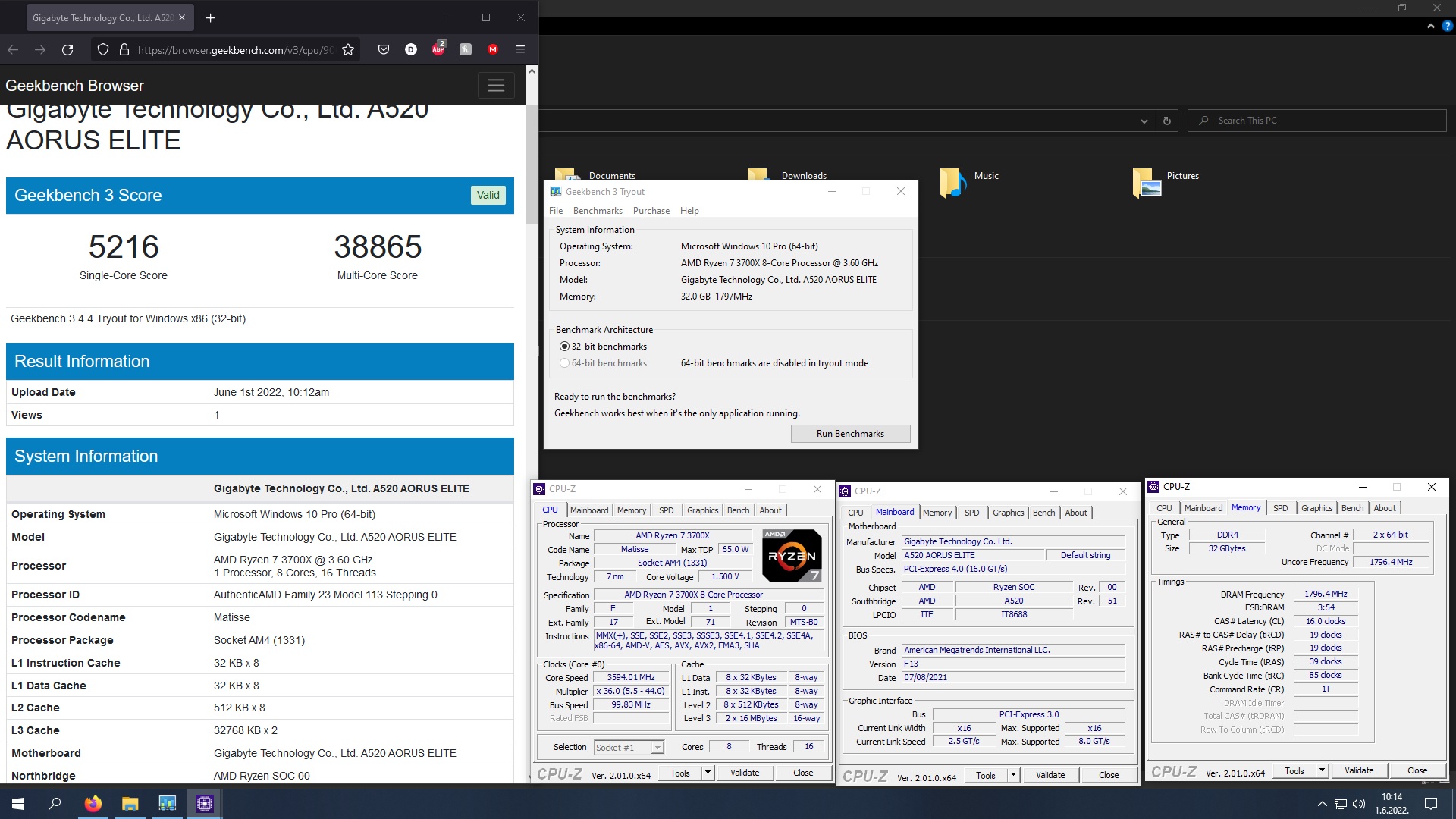Bookmark page with the star icon
Viewport: 1456px width, 819px height.
tap(348, 50)
